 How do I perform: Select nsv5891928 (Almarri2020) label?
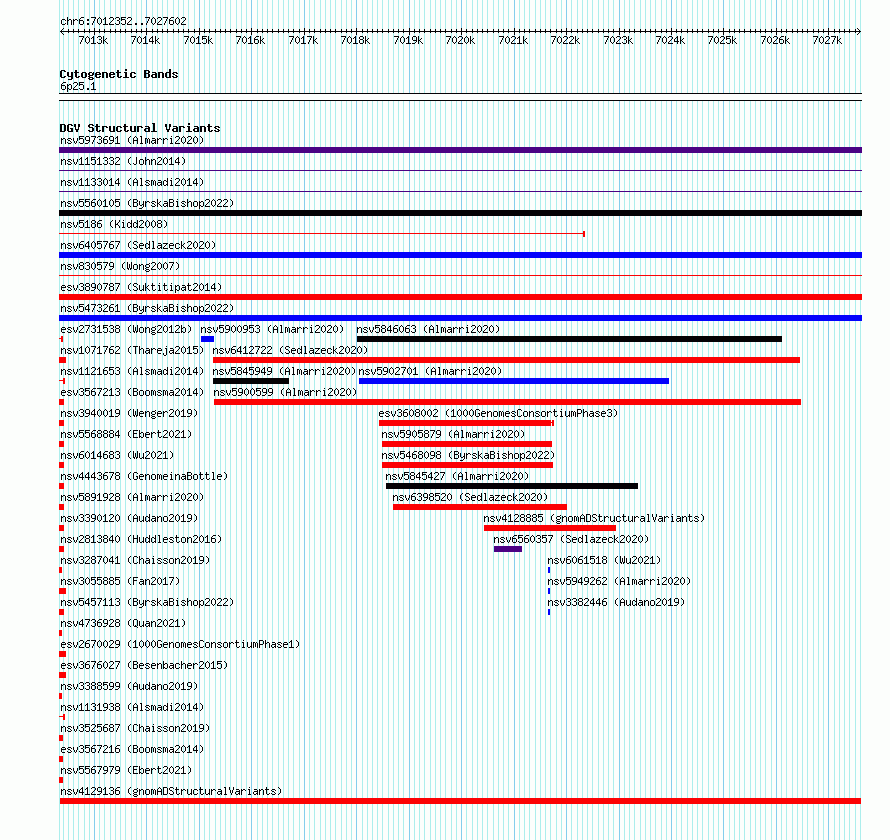point(132,497)
